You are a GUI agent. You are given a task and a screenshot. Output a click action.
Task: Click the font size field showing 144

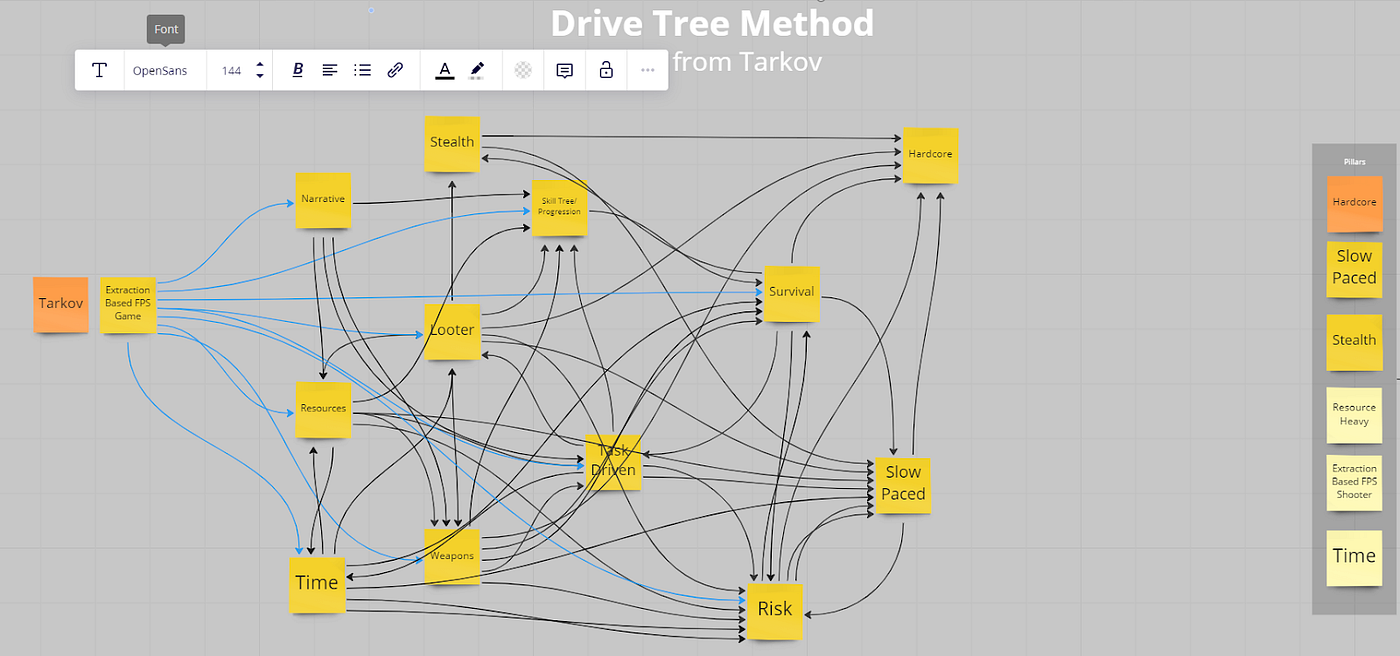tap(231, 71)
